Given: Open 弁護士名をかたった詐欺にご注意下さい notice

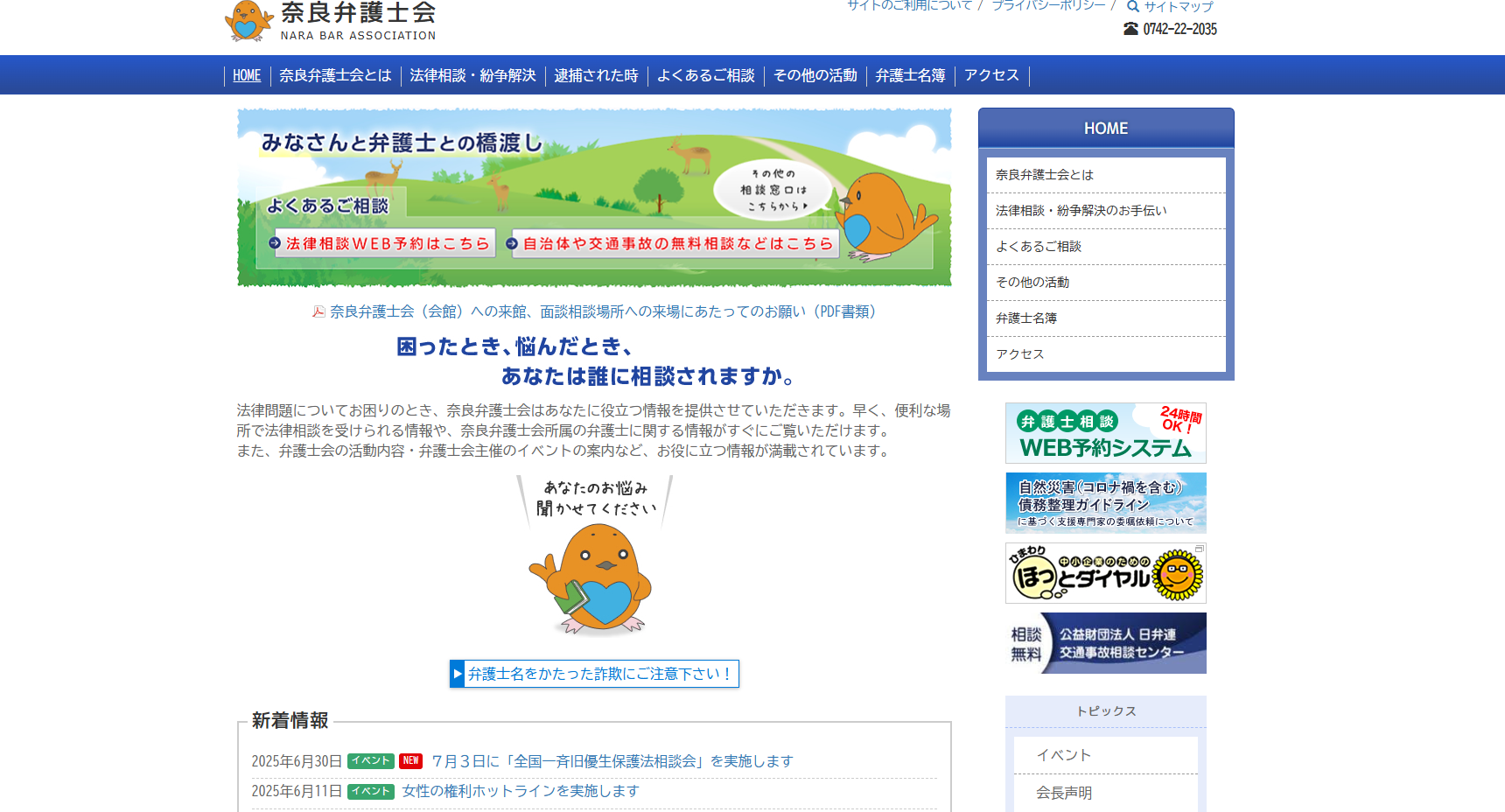Looking at the screenshot, I should pos(594,674).
